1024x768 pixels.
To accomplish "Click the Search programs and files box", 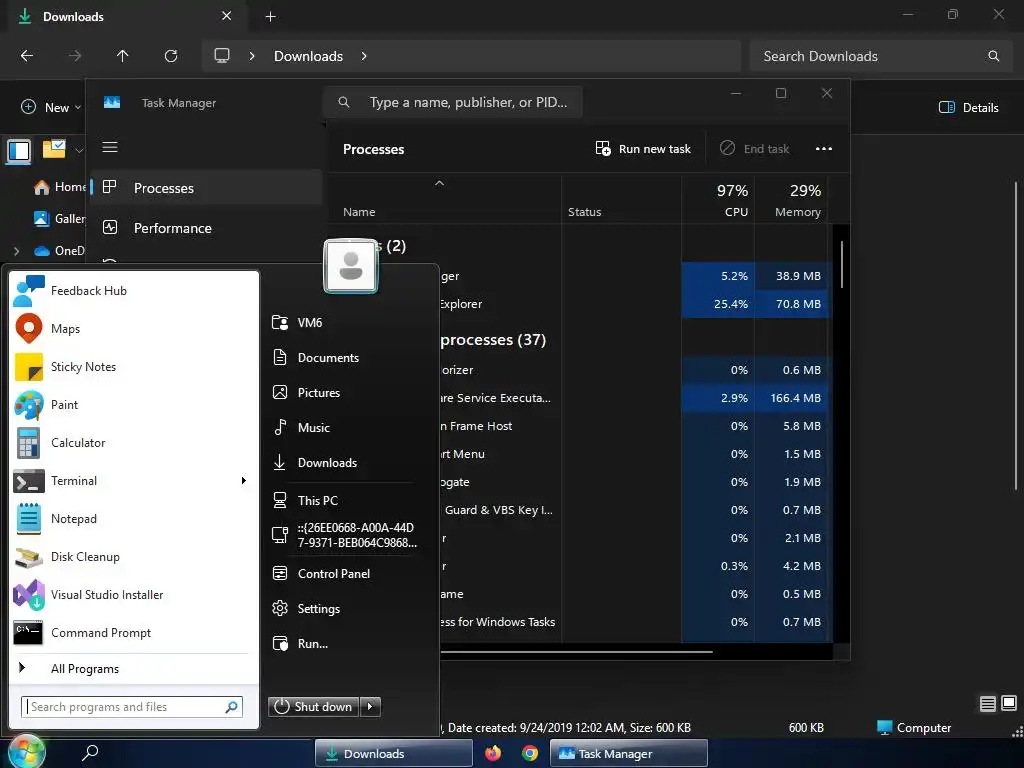I will click(x=132, y=707).
